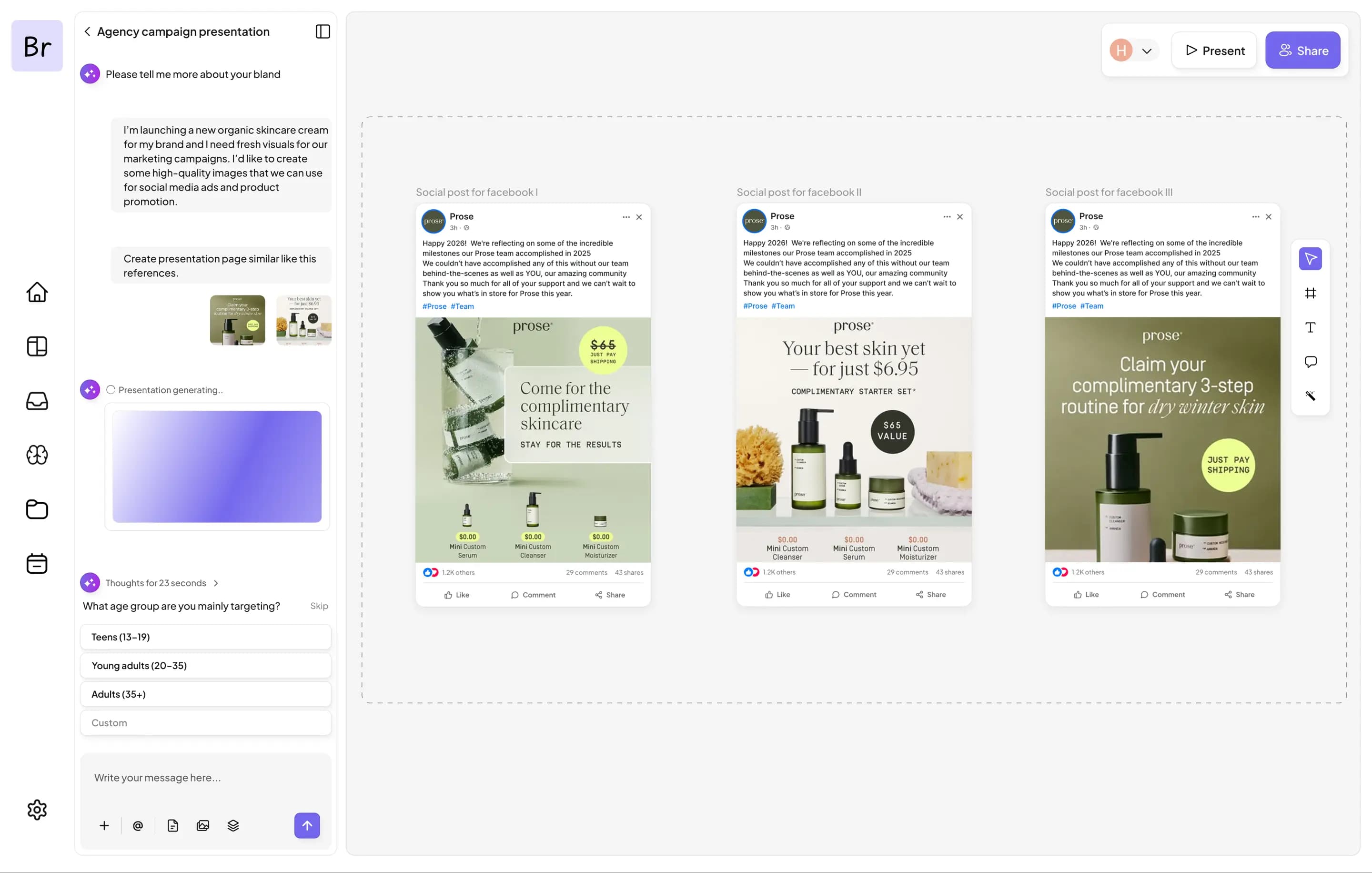Close Facebook post I card
The height and width of the screenshot is (873, 1372).
(x=639, y=216)
